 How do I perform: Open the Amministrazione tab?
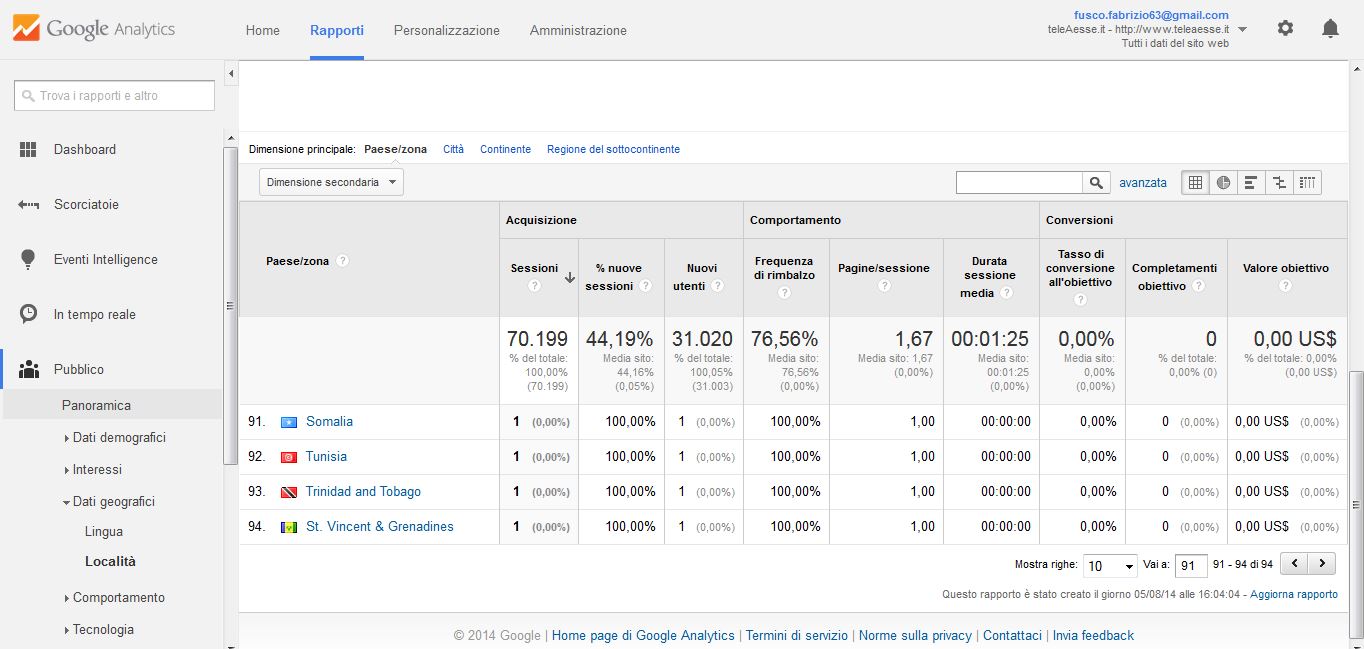(578, 30)
